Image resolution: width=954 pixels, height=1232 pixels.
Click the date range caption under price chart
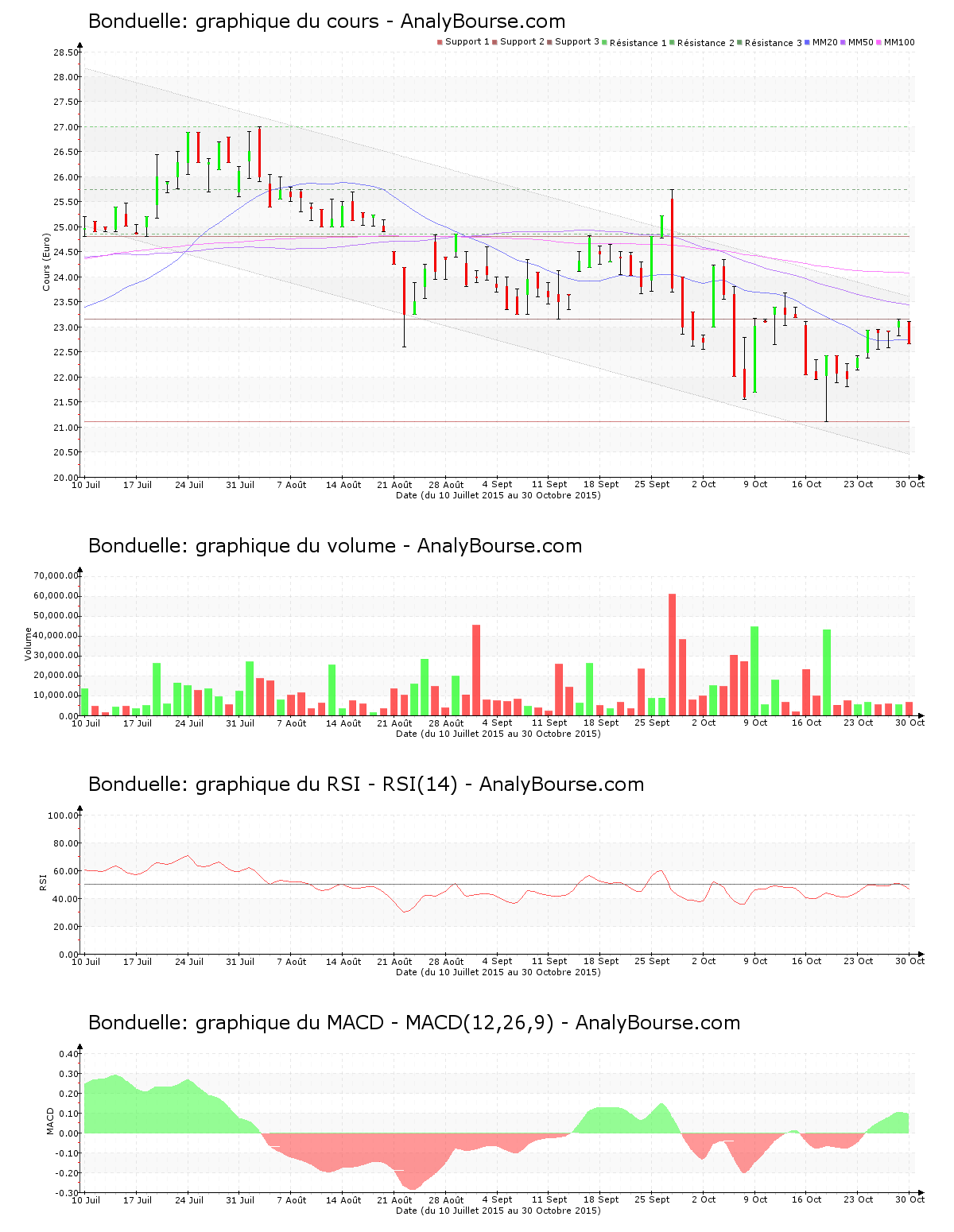tap(498, 495)
